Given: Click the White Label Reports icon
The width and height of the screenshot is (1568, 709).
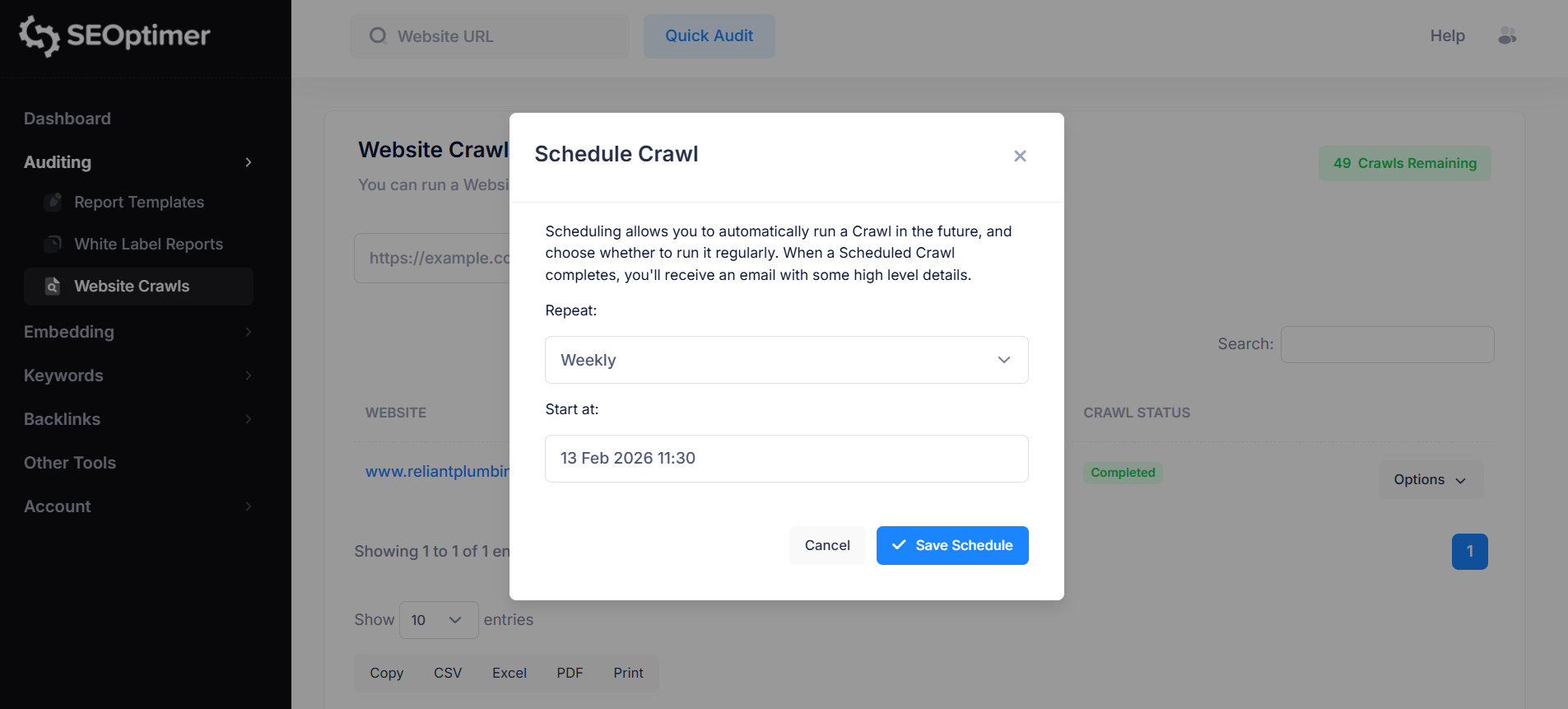Looking at the screenshot, I should pyautogui.click(x=53, y=244).
